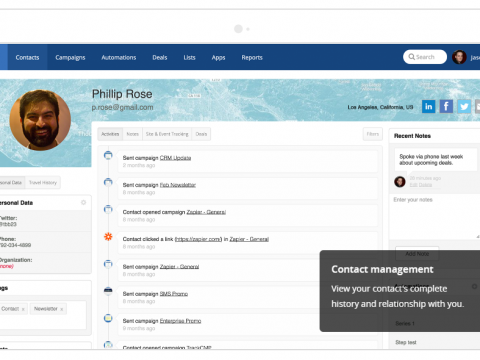Click the Step test automation entry
This screenshot has width=480, height=360.
click(406, 342)
